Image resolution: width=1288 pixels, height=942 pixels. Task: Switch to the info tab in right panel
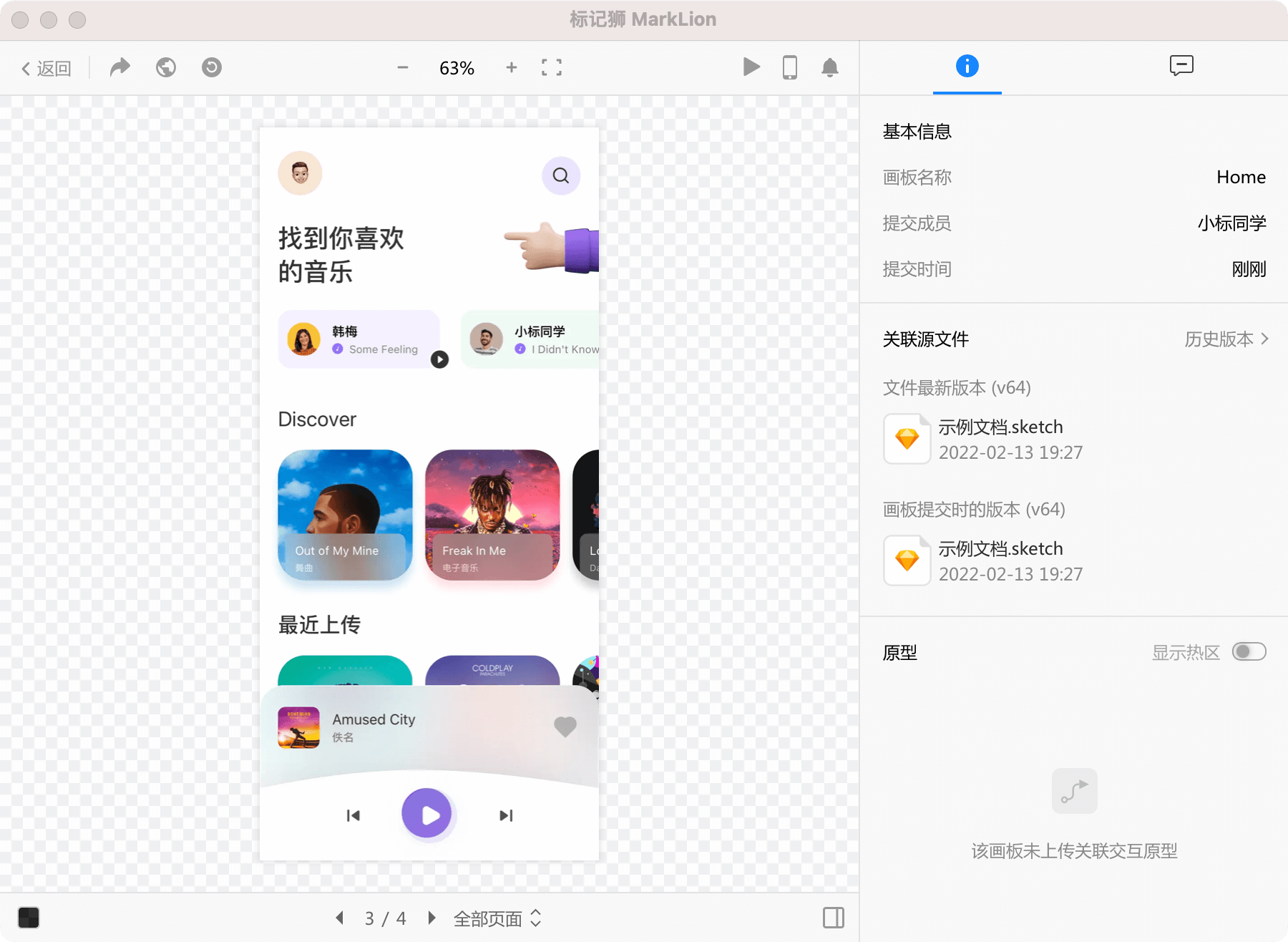(x=967, y=66)
